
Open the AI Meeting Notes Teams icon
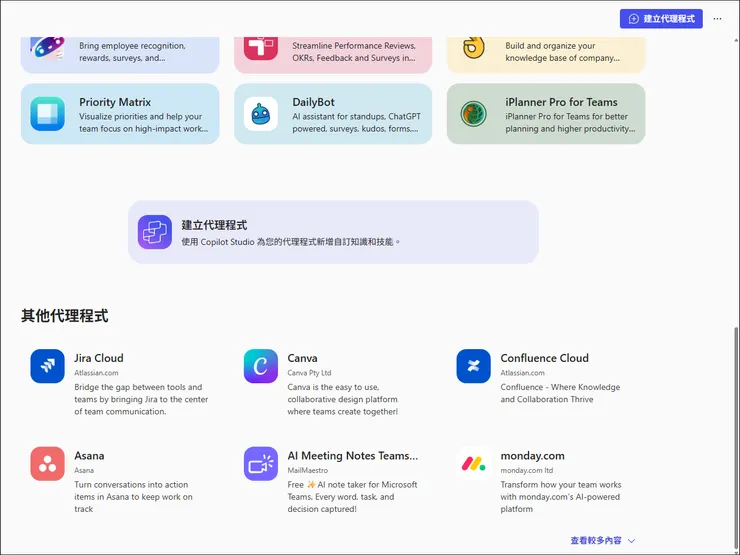[x=261, y=463]
